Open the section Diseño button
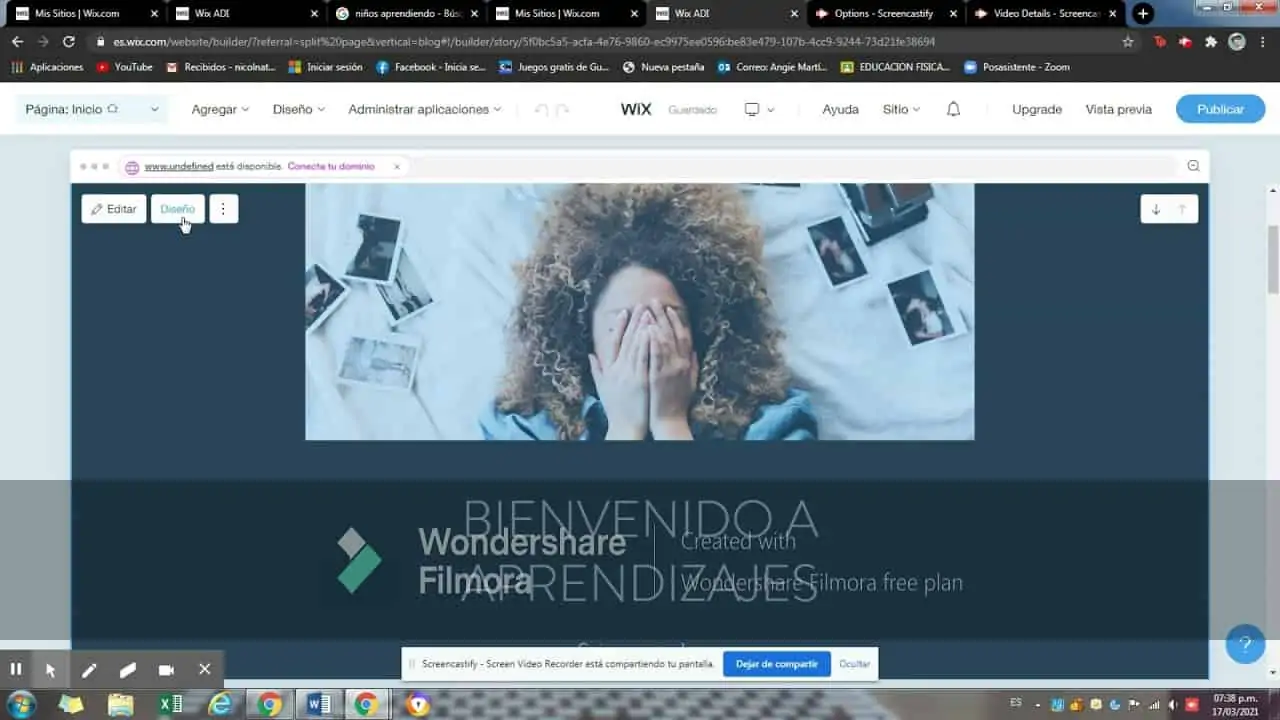Viewport: 1280px width, 720px height. pos(178,209)
